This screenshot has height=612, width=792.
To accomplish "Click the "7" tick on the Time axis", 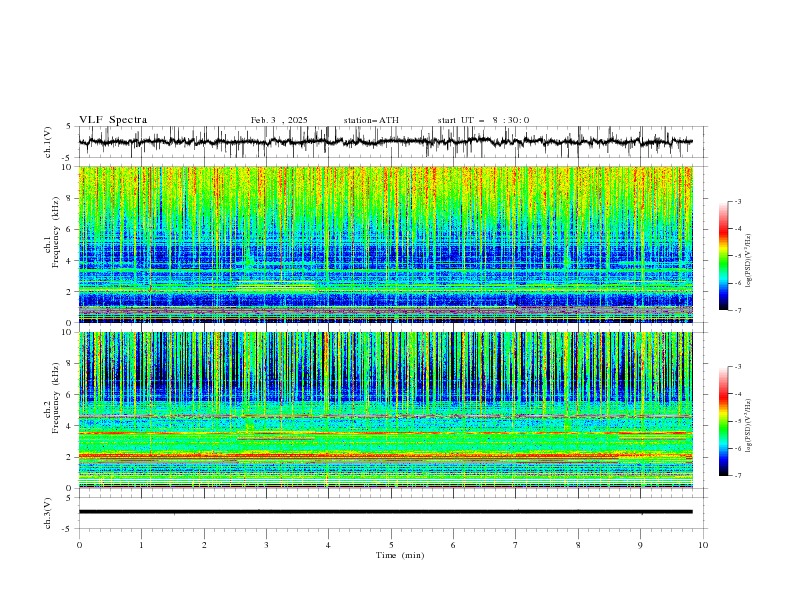I will [516, 545].
